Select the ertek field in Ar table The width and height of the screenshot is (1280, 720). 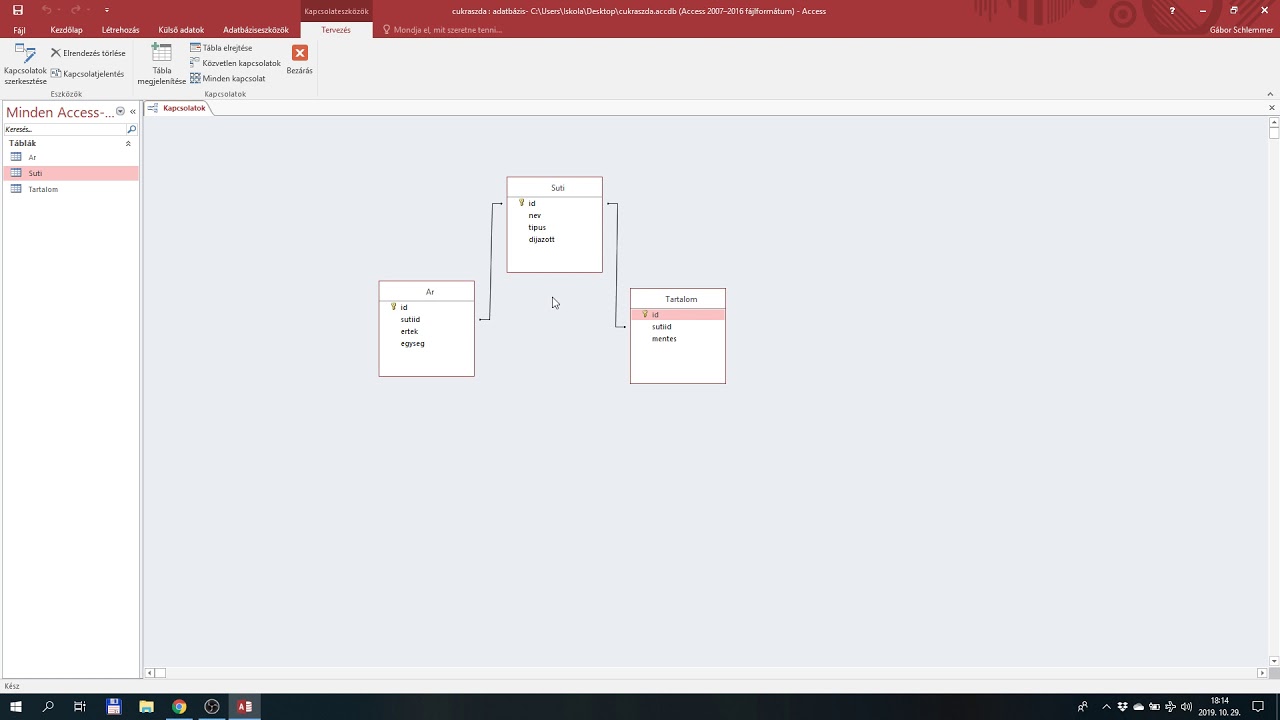427,331
